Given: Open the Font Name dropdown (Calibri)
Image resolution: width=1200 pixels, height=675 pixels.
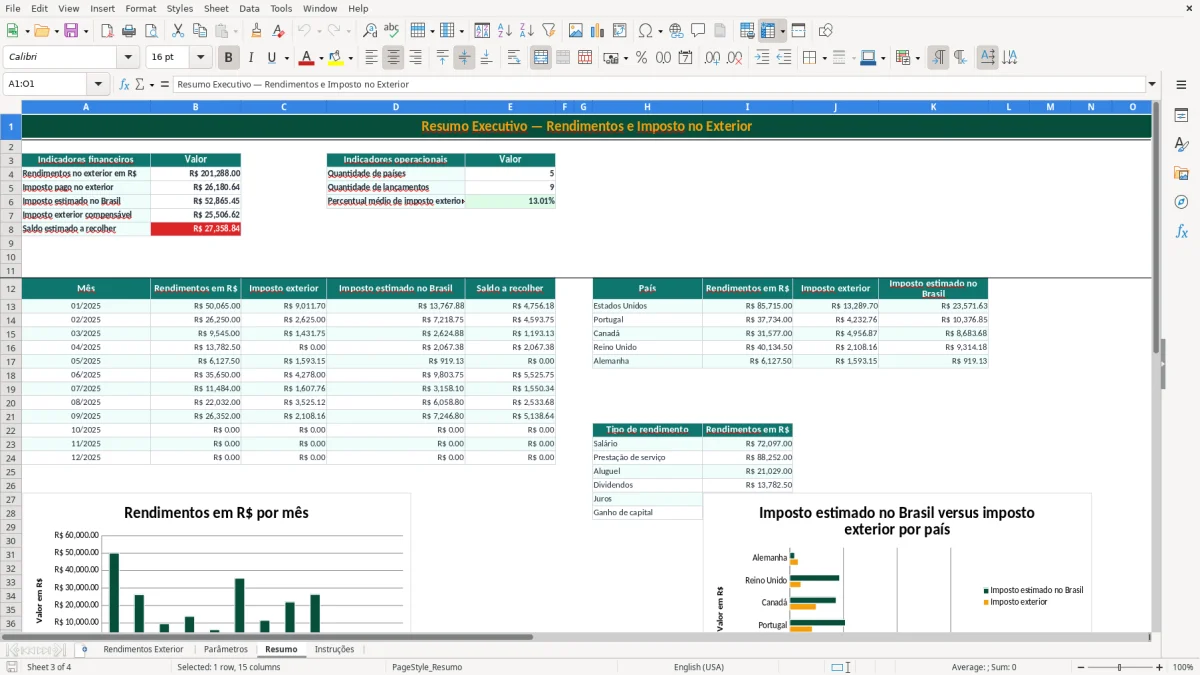Looking at the screenshot, I should pos(130,58).
